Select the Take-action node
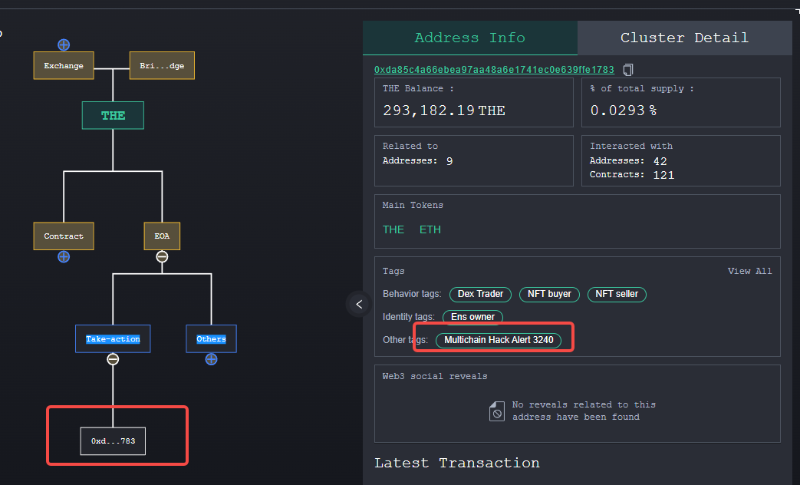The width and height of the screenshot is (800, 485). coord(113,339)
